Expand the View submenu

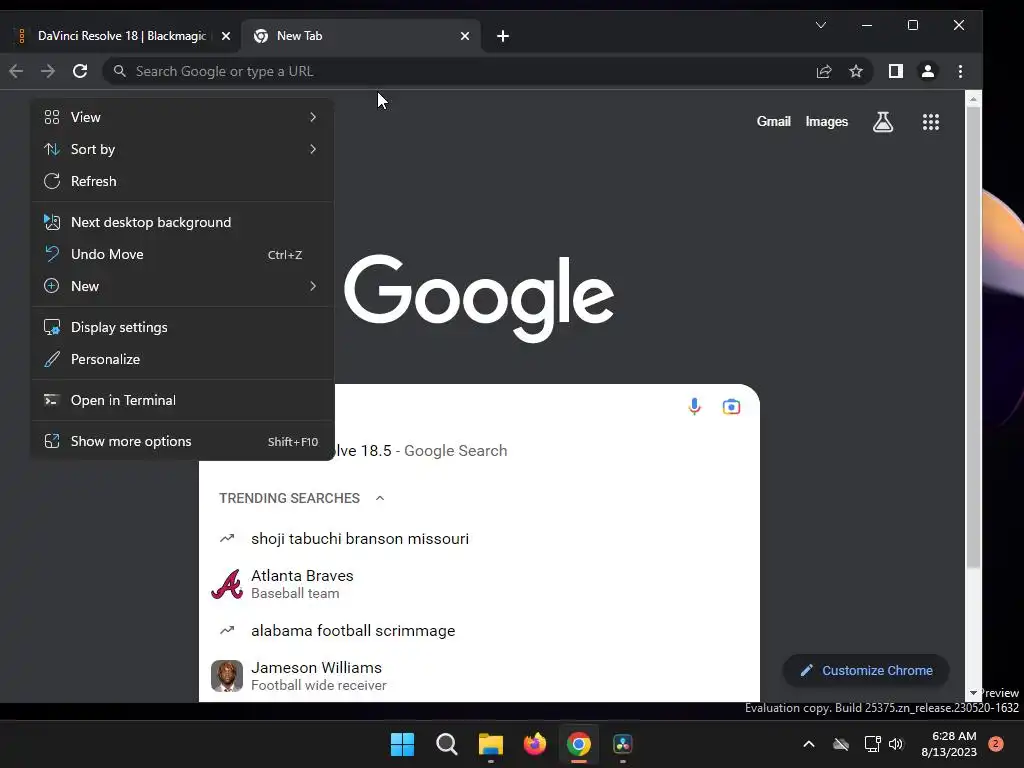[183, 117]
